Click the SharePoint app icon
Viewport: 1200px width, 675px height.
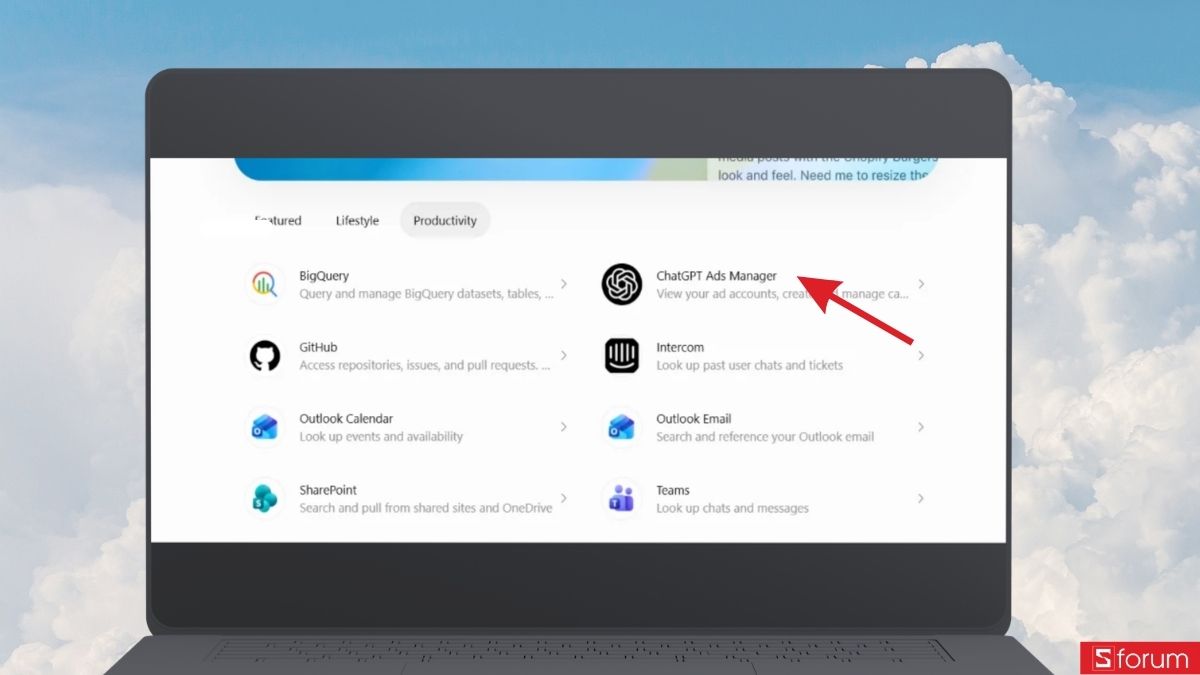pos(265,498)
